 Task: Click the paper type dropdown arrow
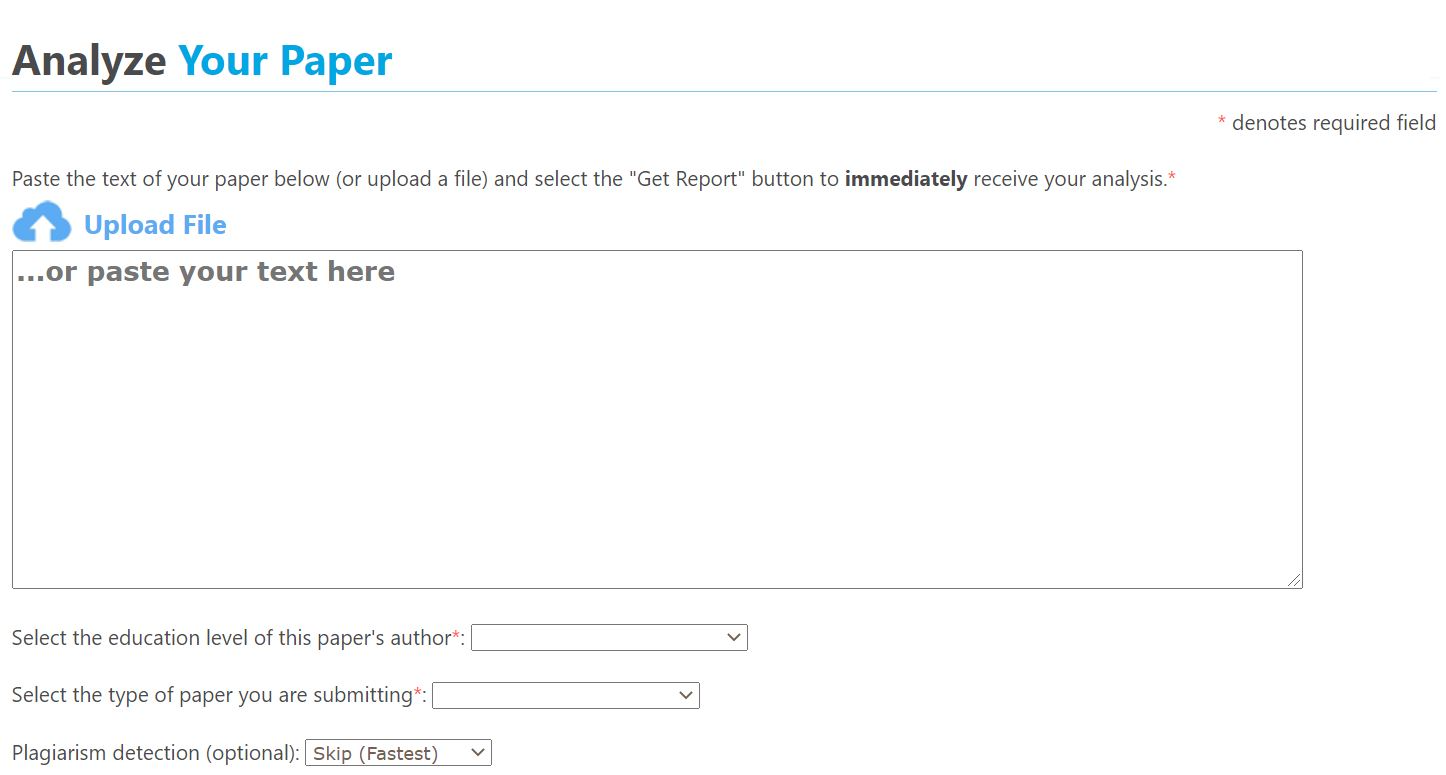point(685,695)
